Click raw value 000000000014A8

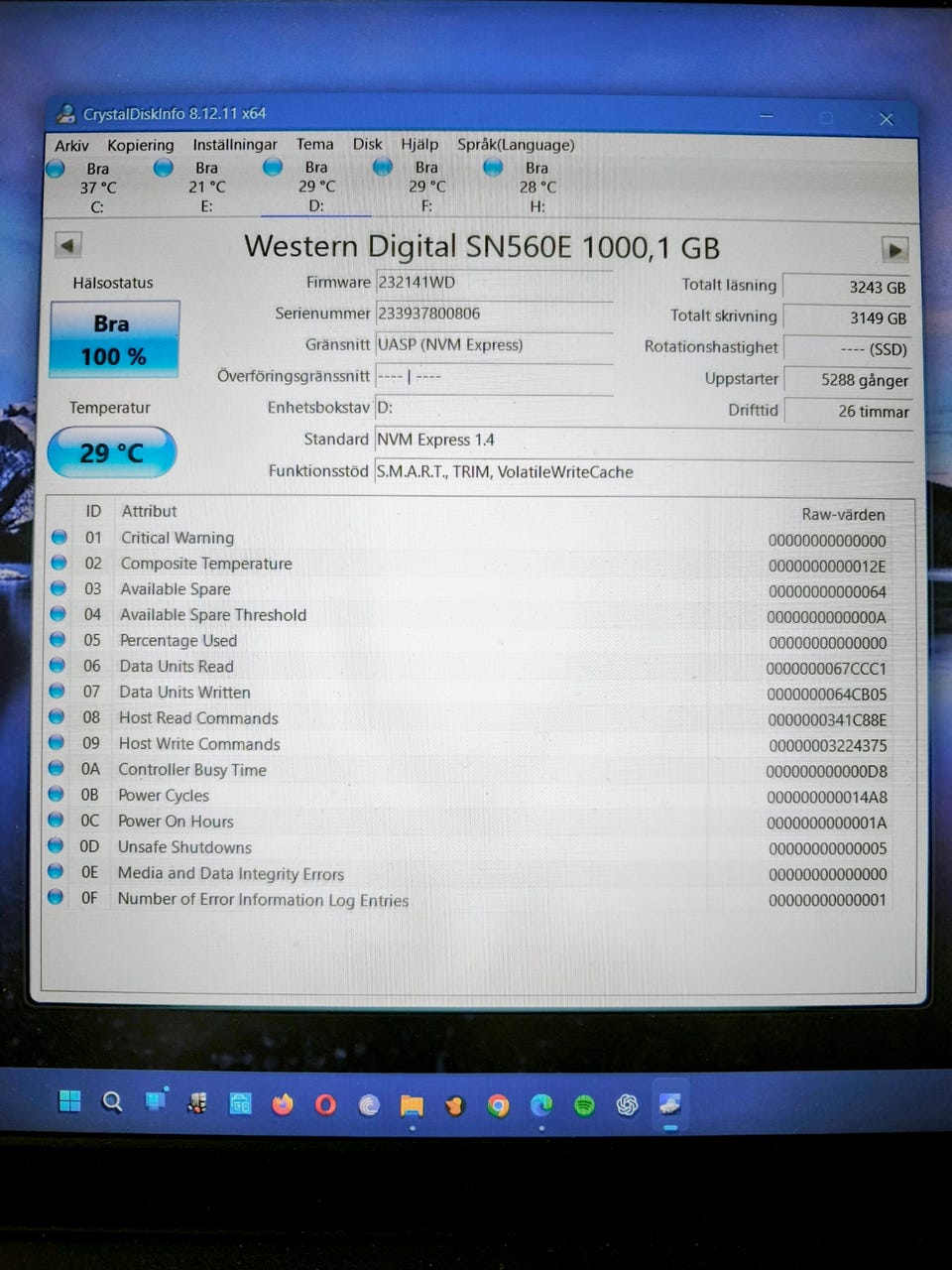click(x=827, y=797)
